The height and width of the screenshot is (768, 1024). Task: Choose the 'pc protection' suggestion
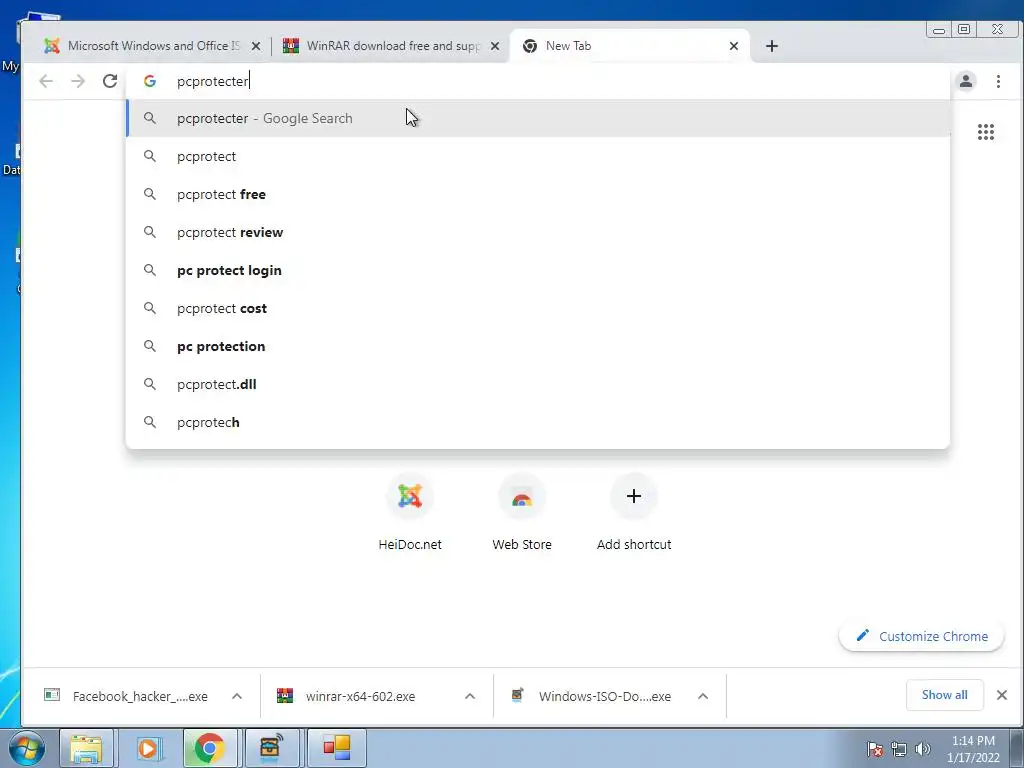coord(538,345)
